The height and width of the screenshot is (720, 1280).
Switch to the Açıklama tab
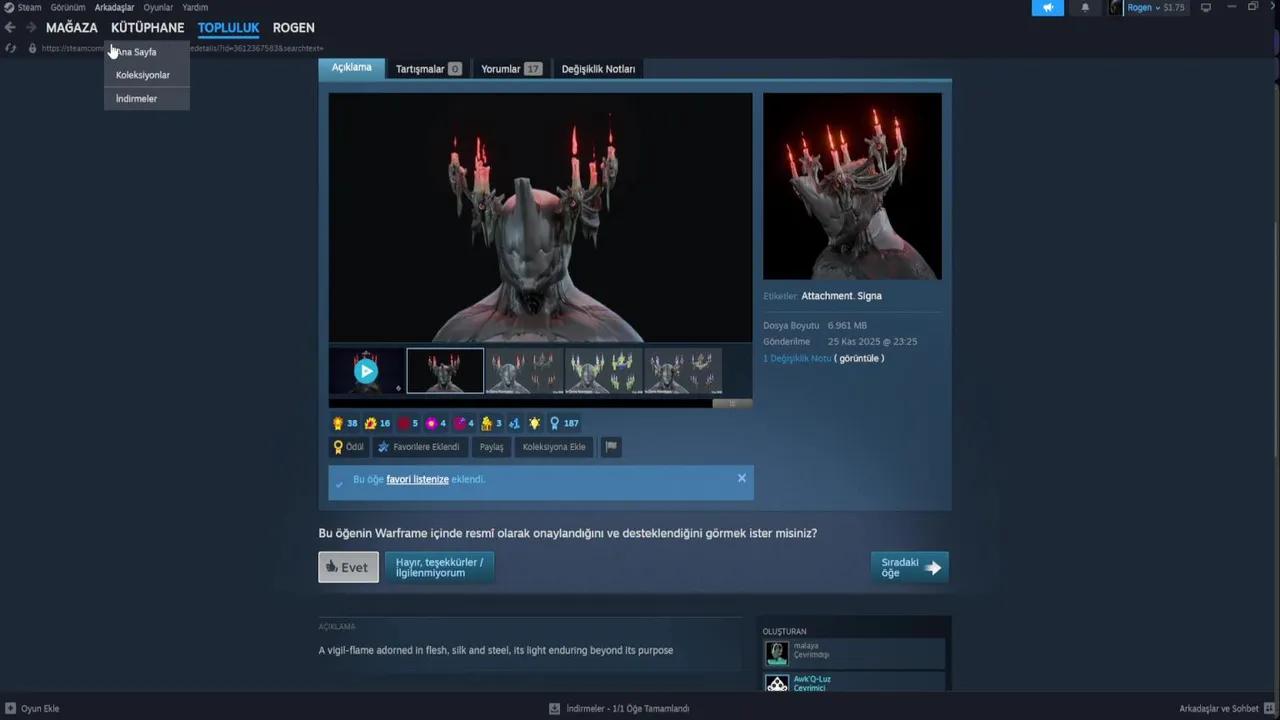tap(352, 68)
